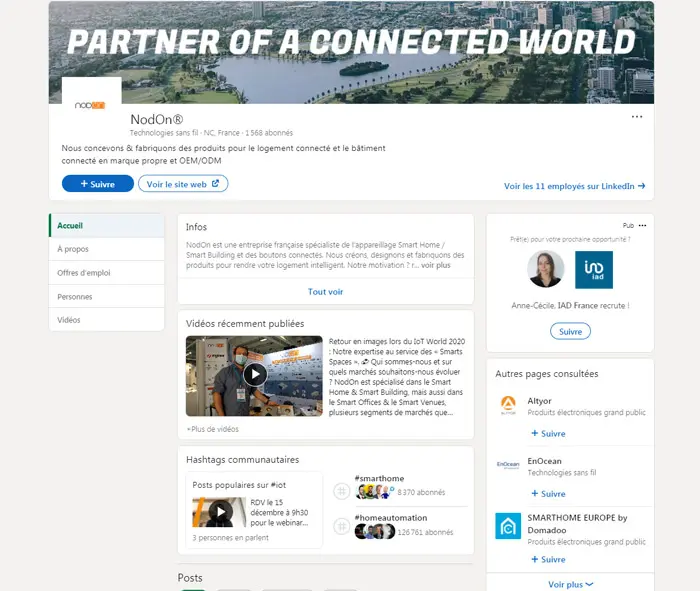Click the IoT World 2020 video description
Image resolution: width=700 pixels, height=591 pixels.
(397, 377)
